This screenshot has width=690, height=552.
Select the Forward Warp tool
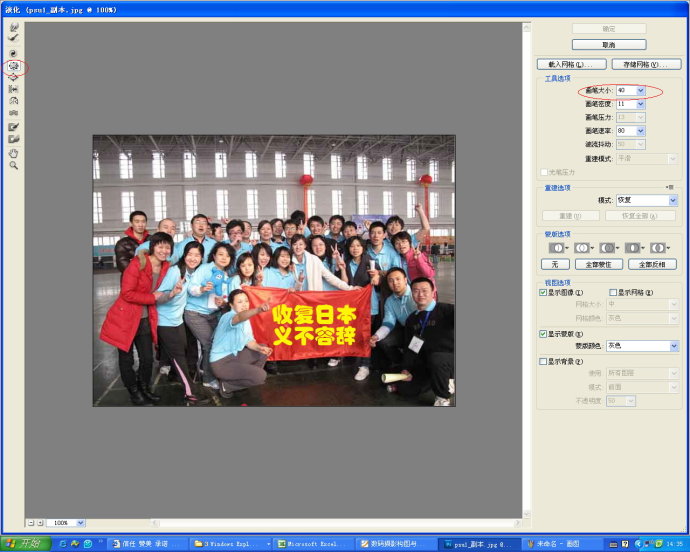14,28
